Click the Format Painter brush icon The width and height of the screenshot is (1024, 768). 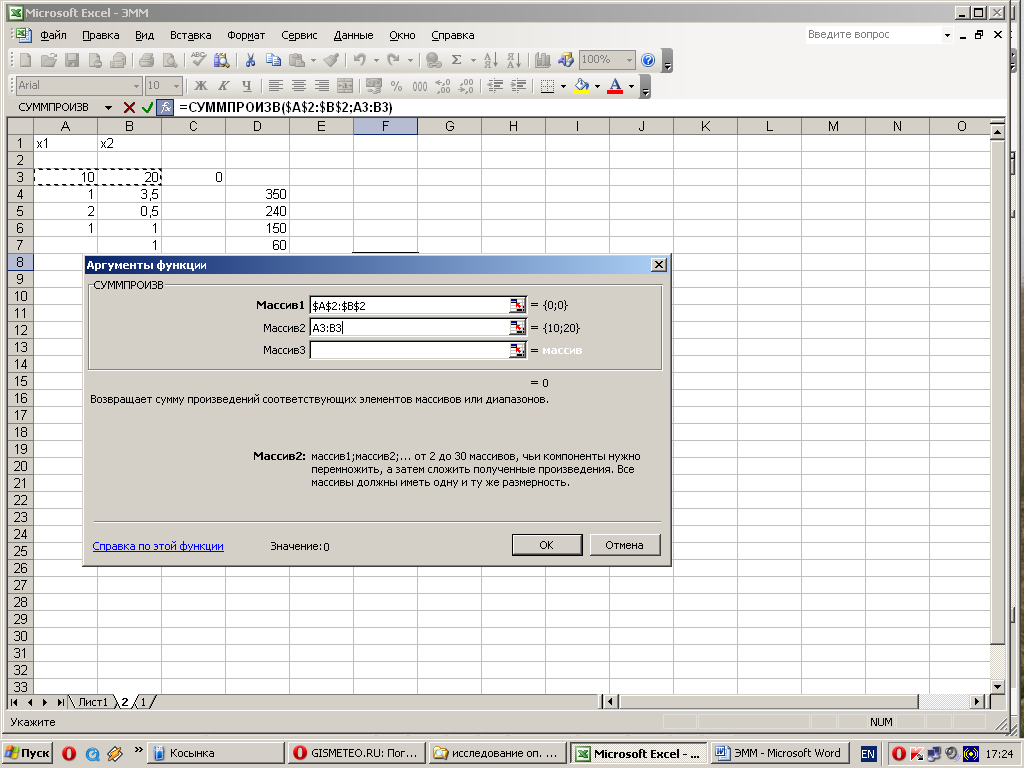point(332,60)
